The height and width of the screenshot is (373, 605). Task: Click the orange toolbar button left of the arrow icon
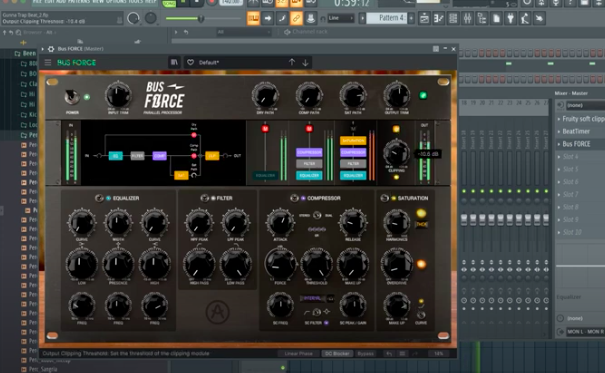253,18
